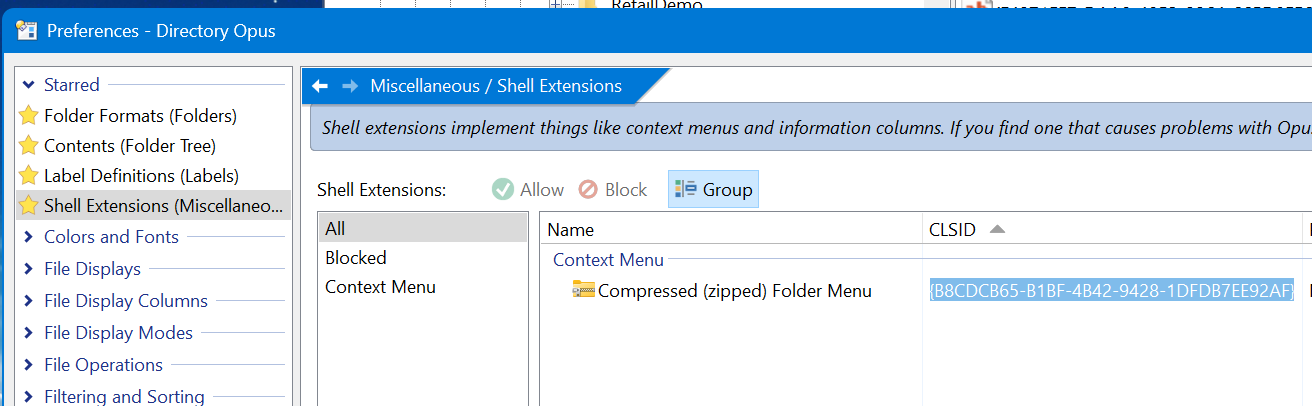Viewport: 1312px width, 406px height.
Task: Click star icon beside Contents (Folder Tree)
Action: 29,146
